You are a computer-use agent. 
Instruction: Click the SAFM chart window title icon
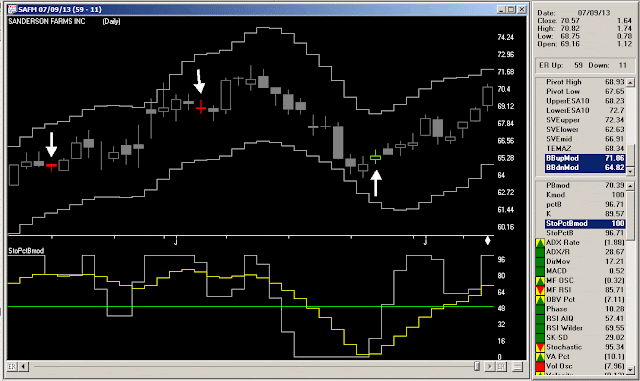[12, 9]
